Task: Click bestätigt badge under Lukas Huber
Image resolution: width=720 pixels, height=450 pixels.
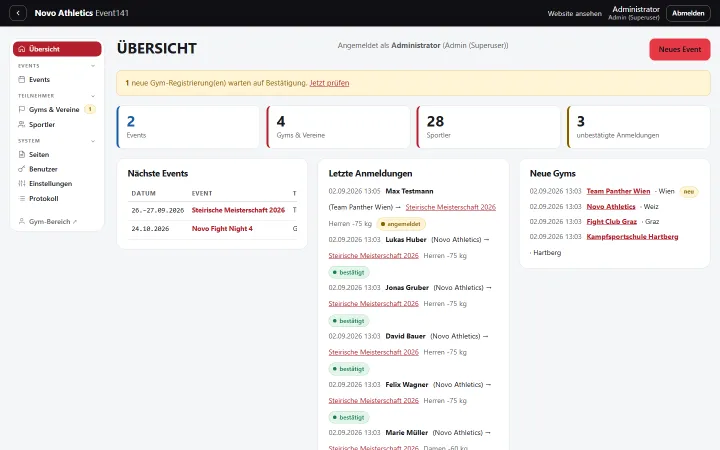Action: 349,272
